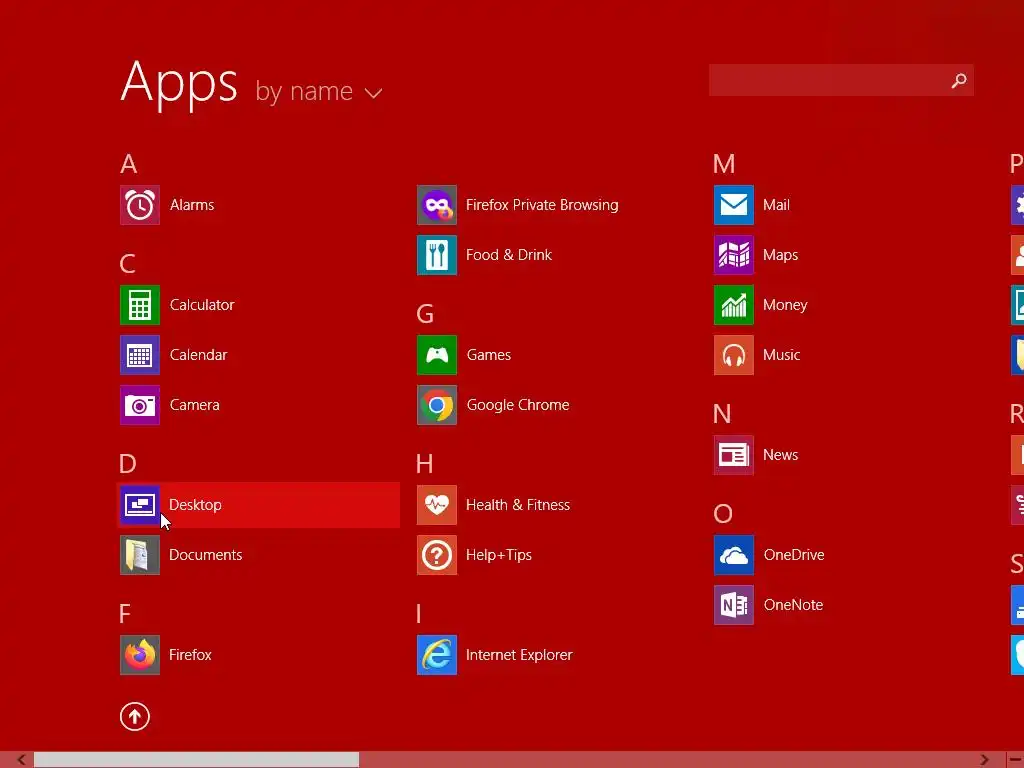Click the 'Food & Drink' label
This screenshot has width=1024, height=768.
click(x=509, y=255)
